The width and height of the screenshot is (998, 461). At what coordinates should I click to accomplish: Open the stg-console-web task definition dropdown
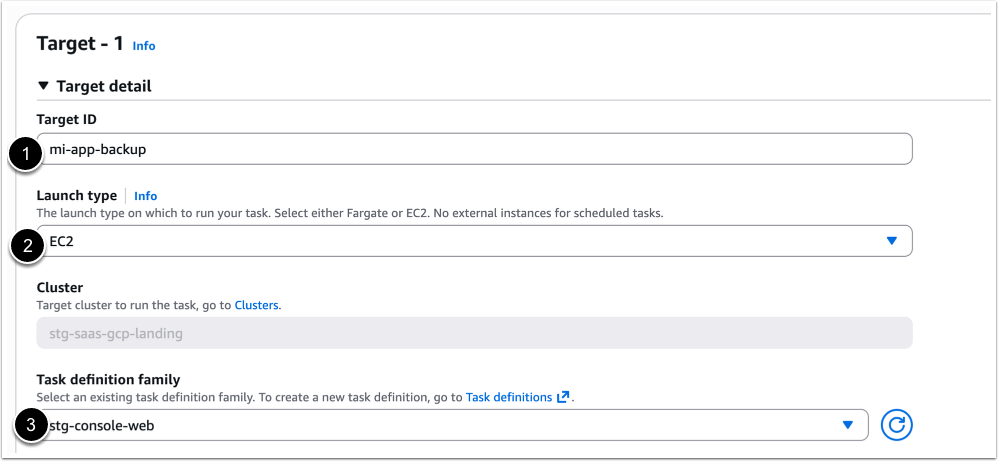pos(440,425)
